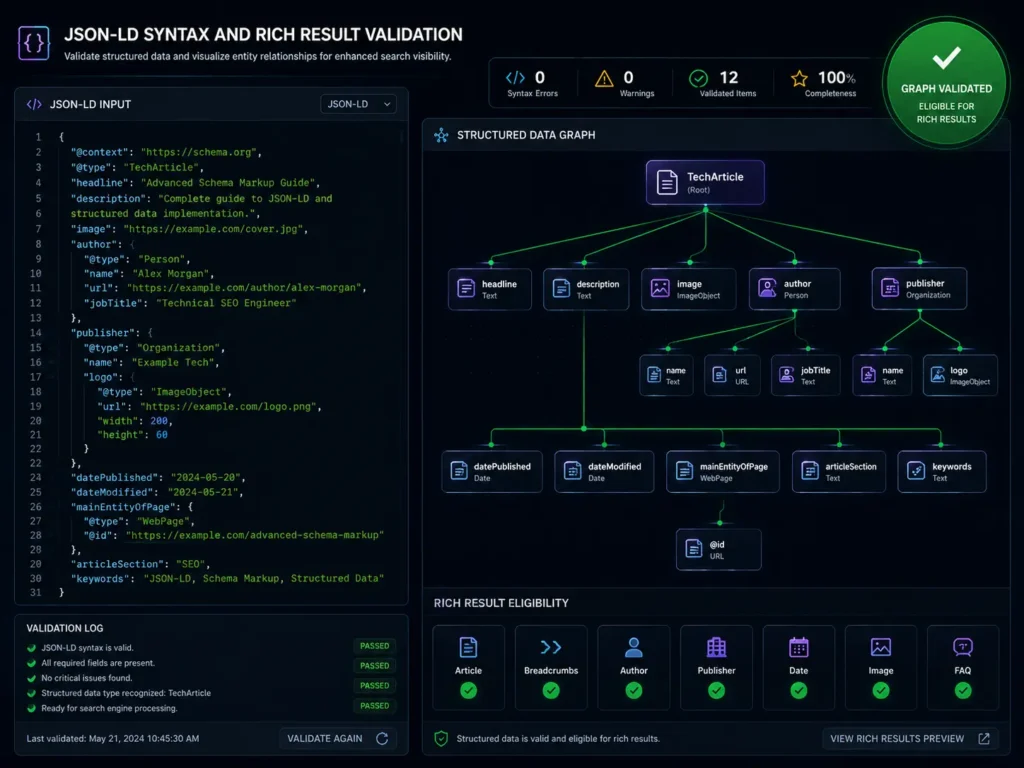Collapse the "author" block on line 8
The width and height of the screenshot is (1024, 768).
133,244
